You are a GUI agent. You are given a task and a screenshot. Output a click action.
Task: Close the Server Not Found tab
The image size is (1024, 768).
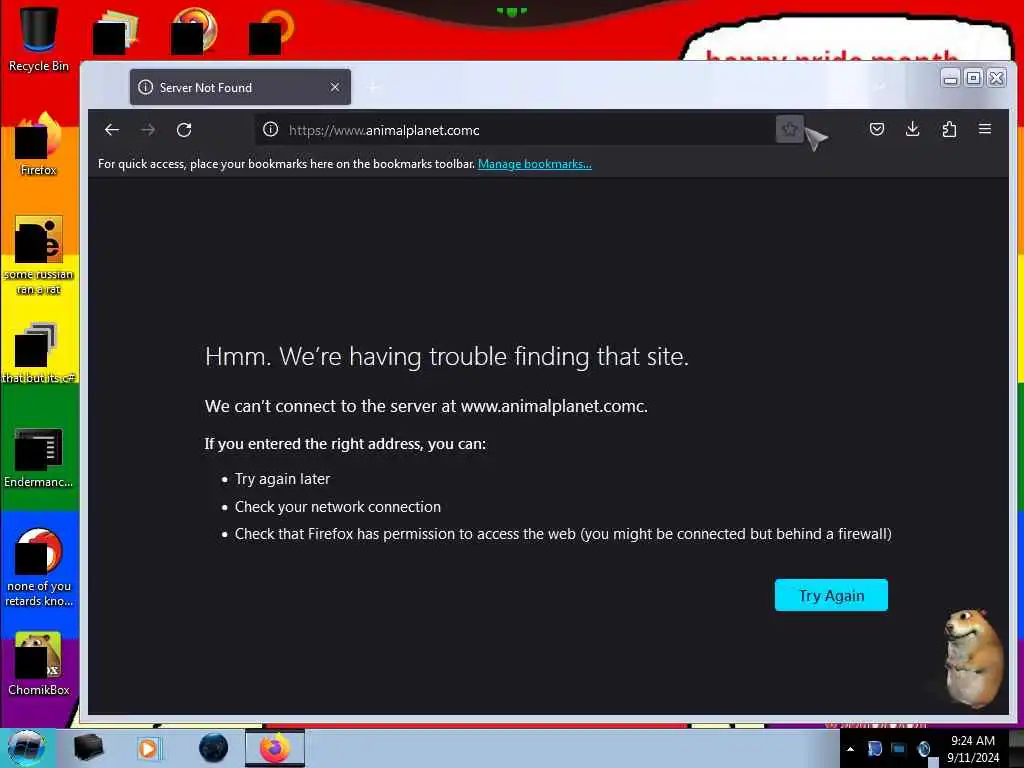tap(335, 87)
